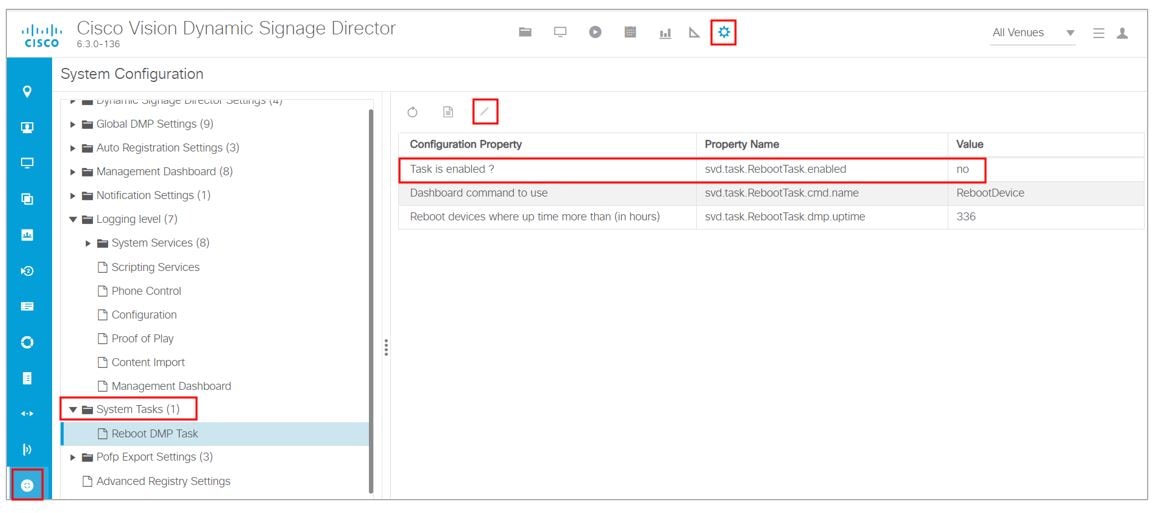Image resolution: width=1156 pixels, height=513 pixels.
Task: Click the play circle icon in the top toolbar
Action: 596,32
